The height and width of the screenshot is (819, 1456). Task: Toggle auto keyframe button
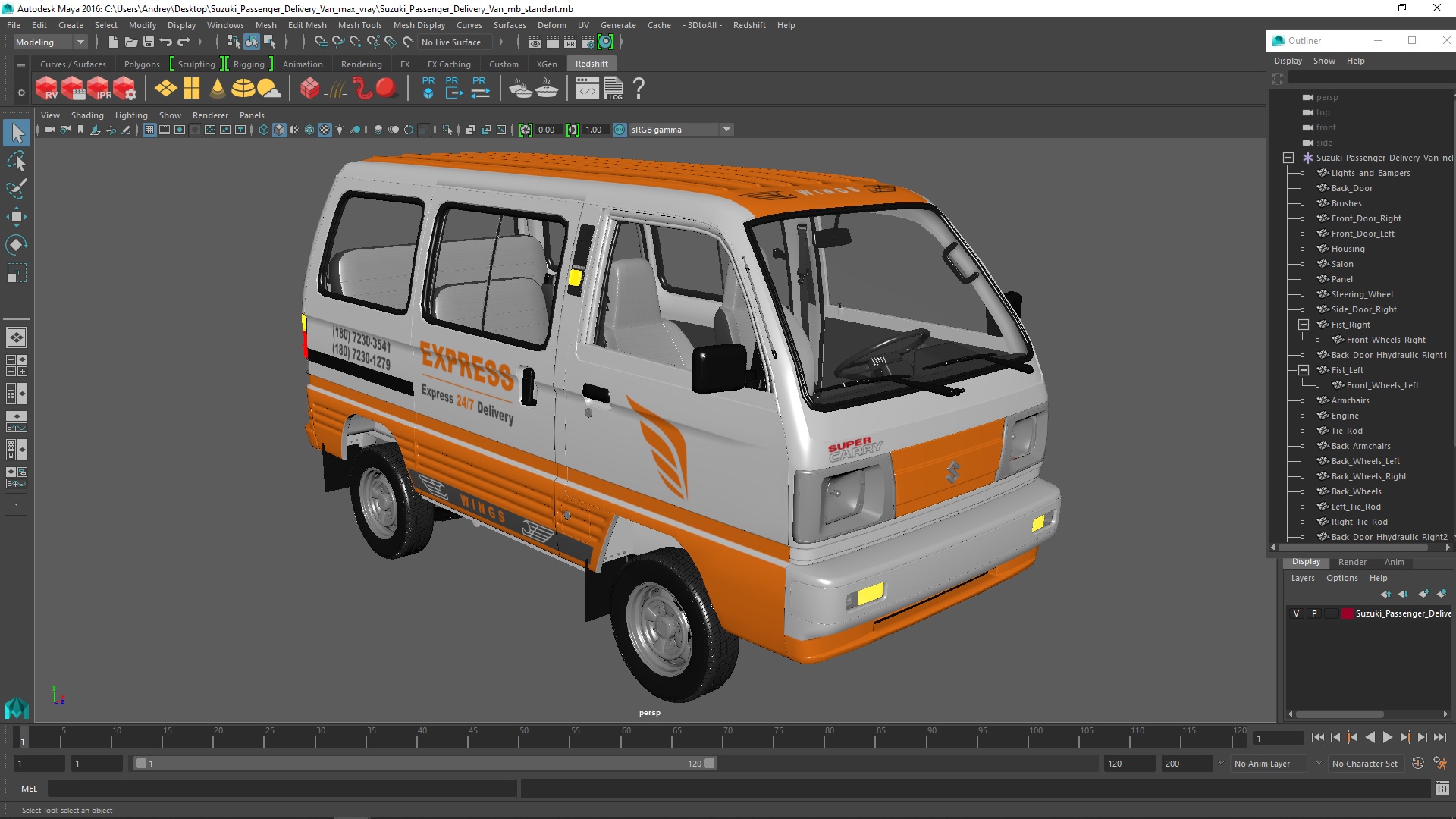click(1418, 764)
